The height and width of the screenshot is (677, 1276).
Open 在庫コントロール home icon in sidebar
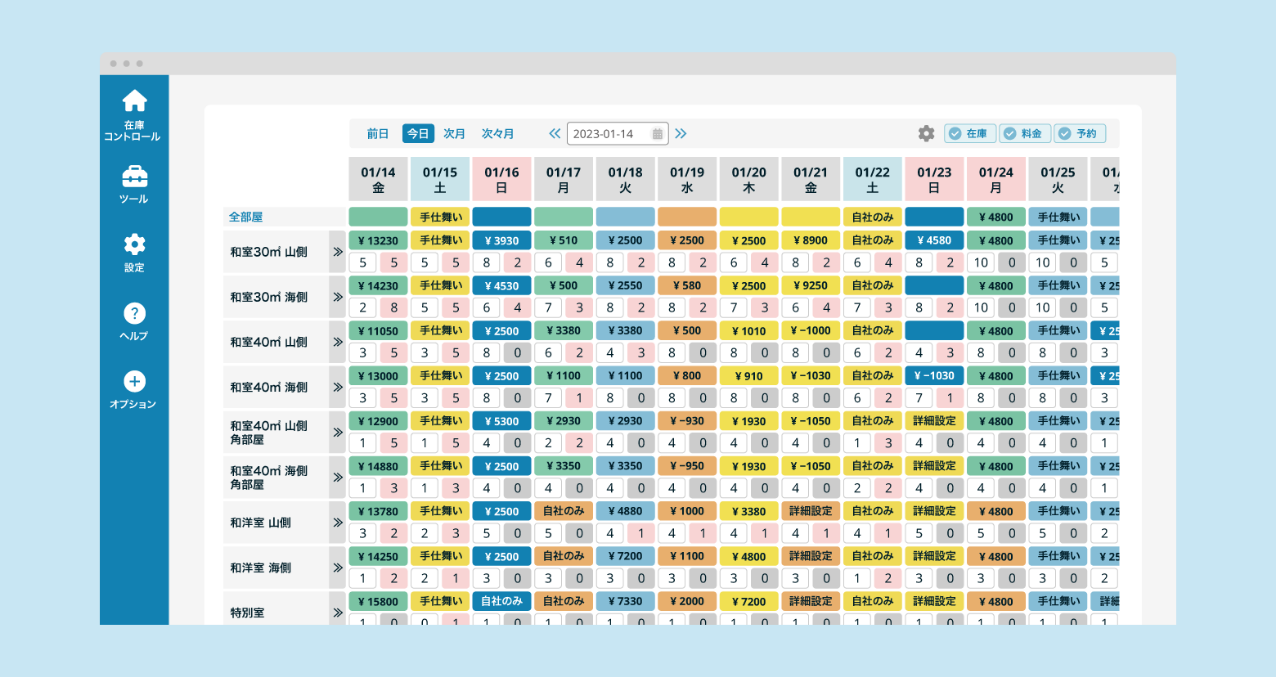[134, 101]
